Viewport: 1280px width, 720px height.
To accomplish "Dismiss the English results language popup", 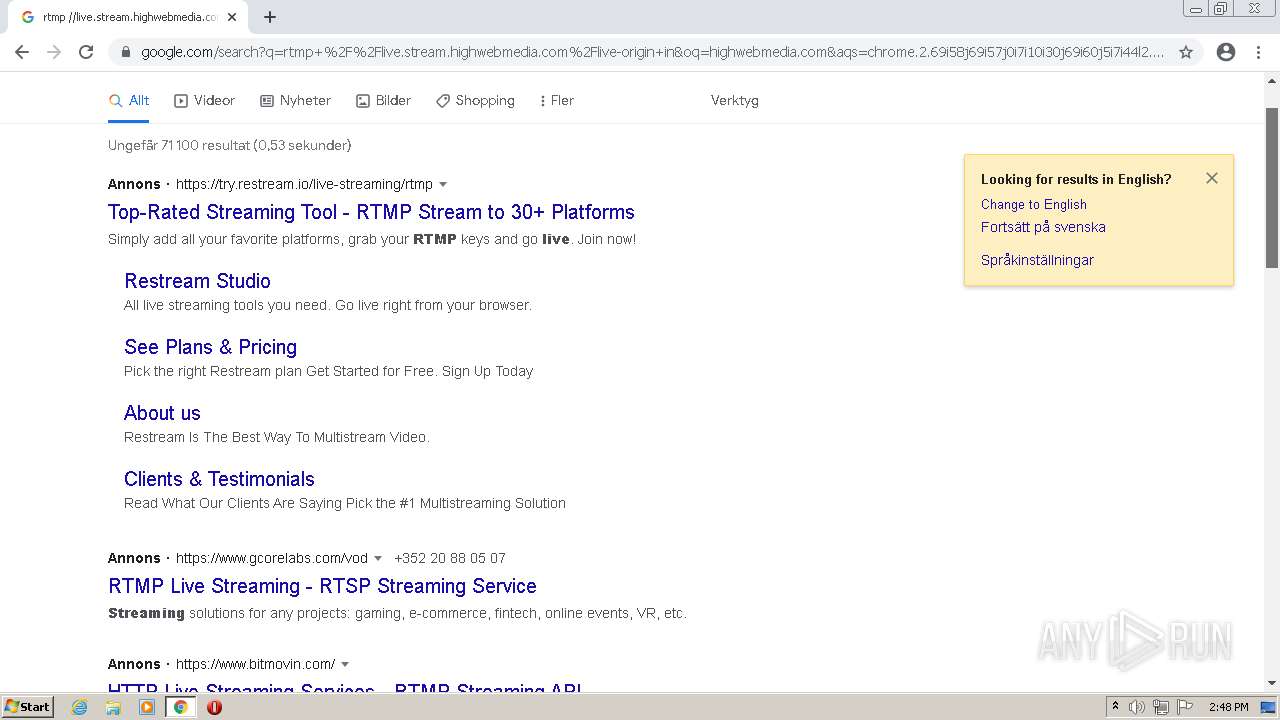I will (x=1212, y=178).
